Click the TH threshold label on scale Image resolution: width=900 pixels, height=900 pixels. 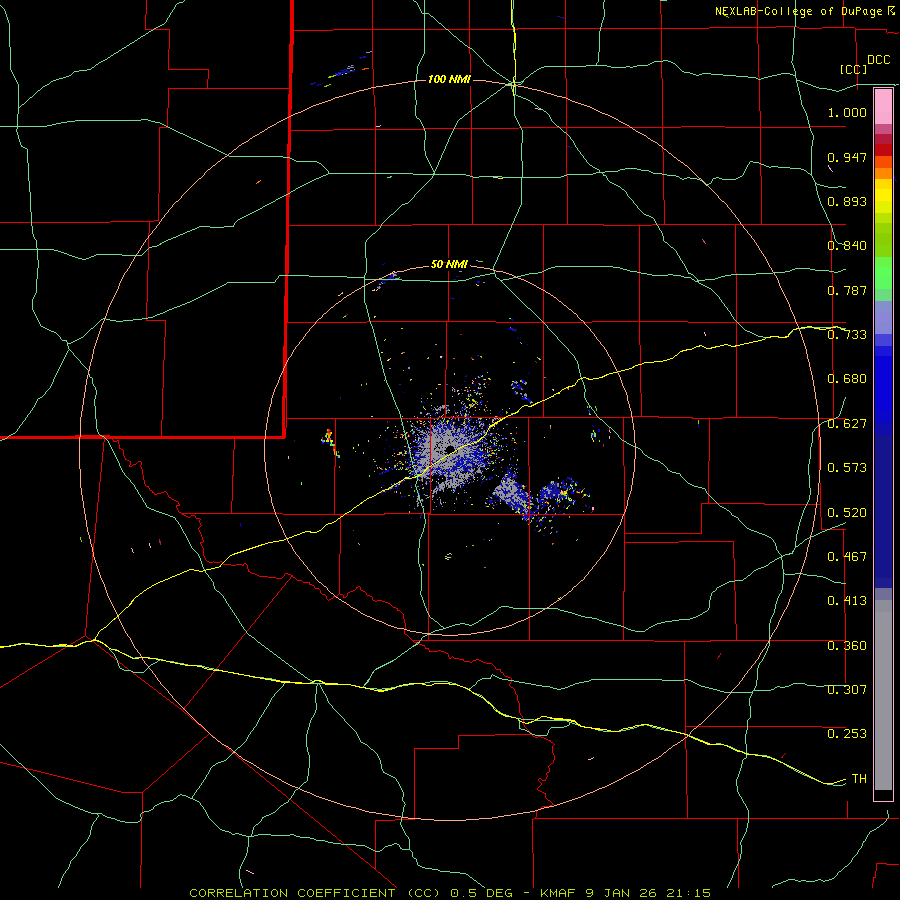click(x=859, y=779)
